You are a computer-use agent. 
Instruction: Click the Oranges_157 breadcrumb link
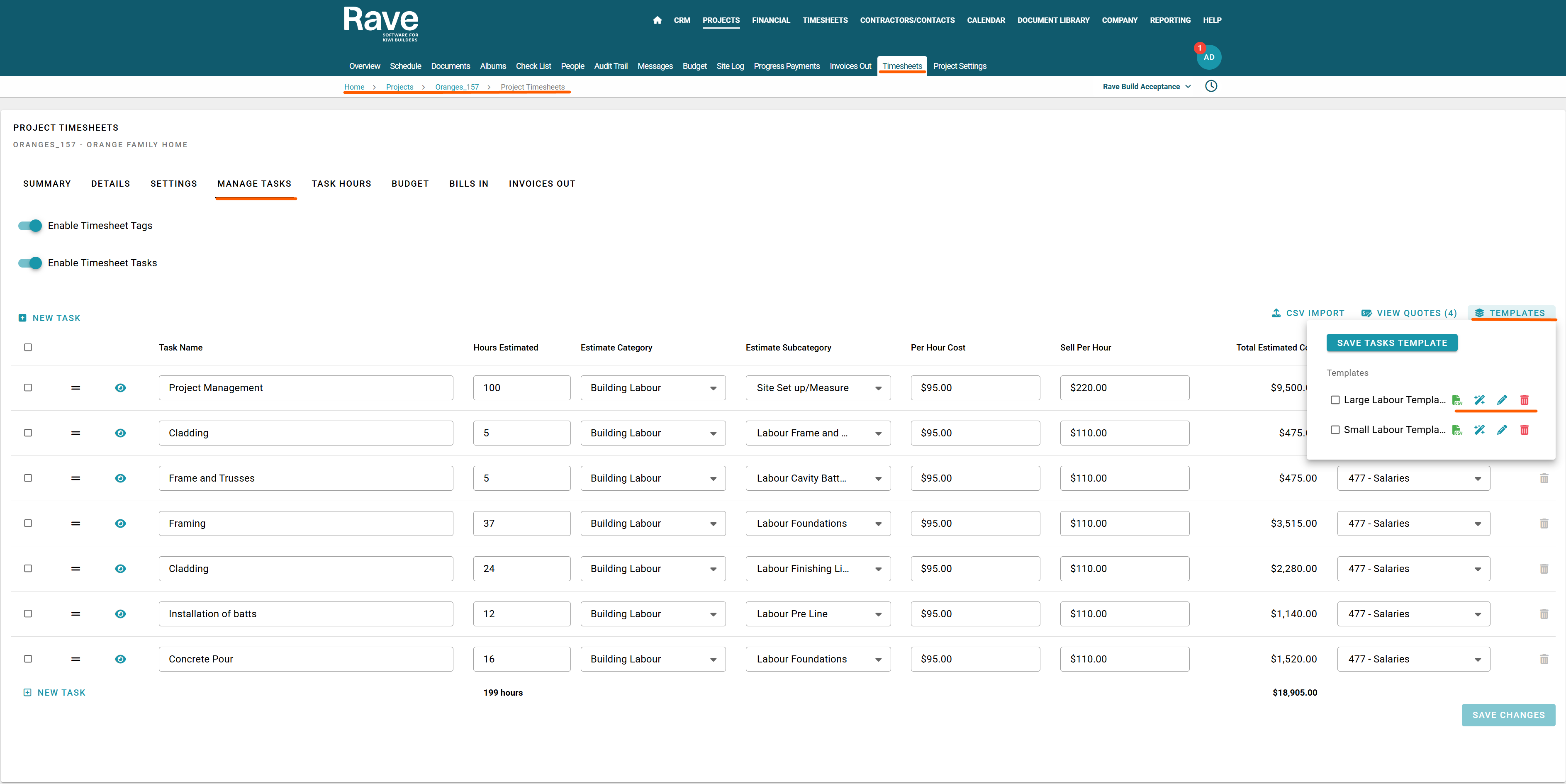click(457, 87)
